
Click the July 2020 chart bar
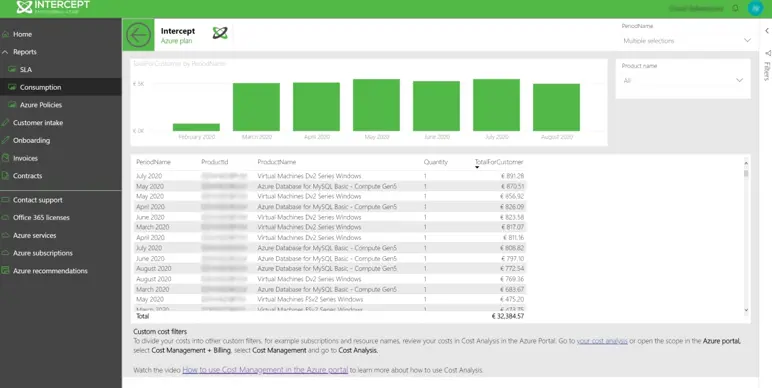(x=497, y=105)
